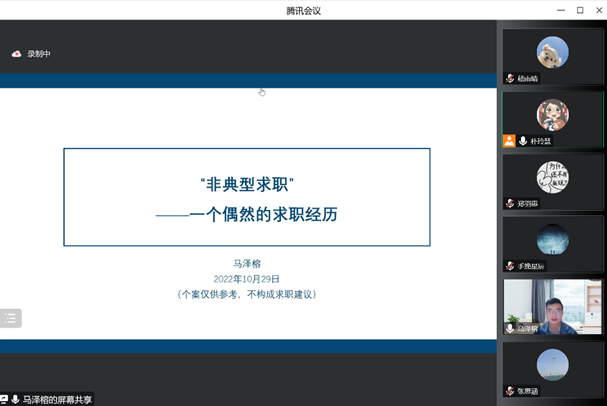Screen dimensions: 607x406
Task: Click the muted mic icon on 杨由晴's tile
Action: [510, 78]
